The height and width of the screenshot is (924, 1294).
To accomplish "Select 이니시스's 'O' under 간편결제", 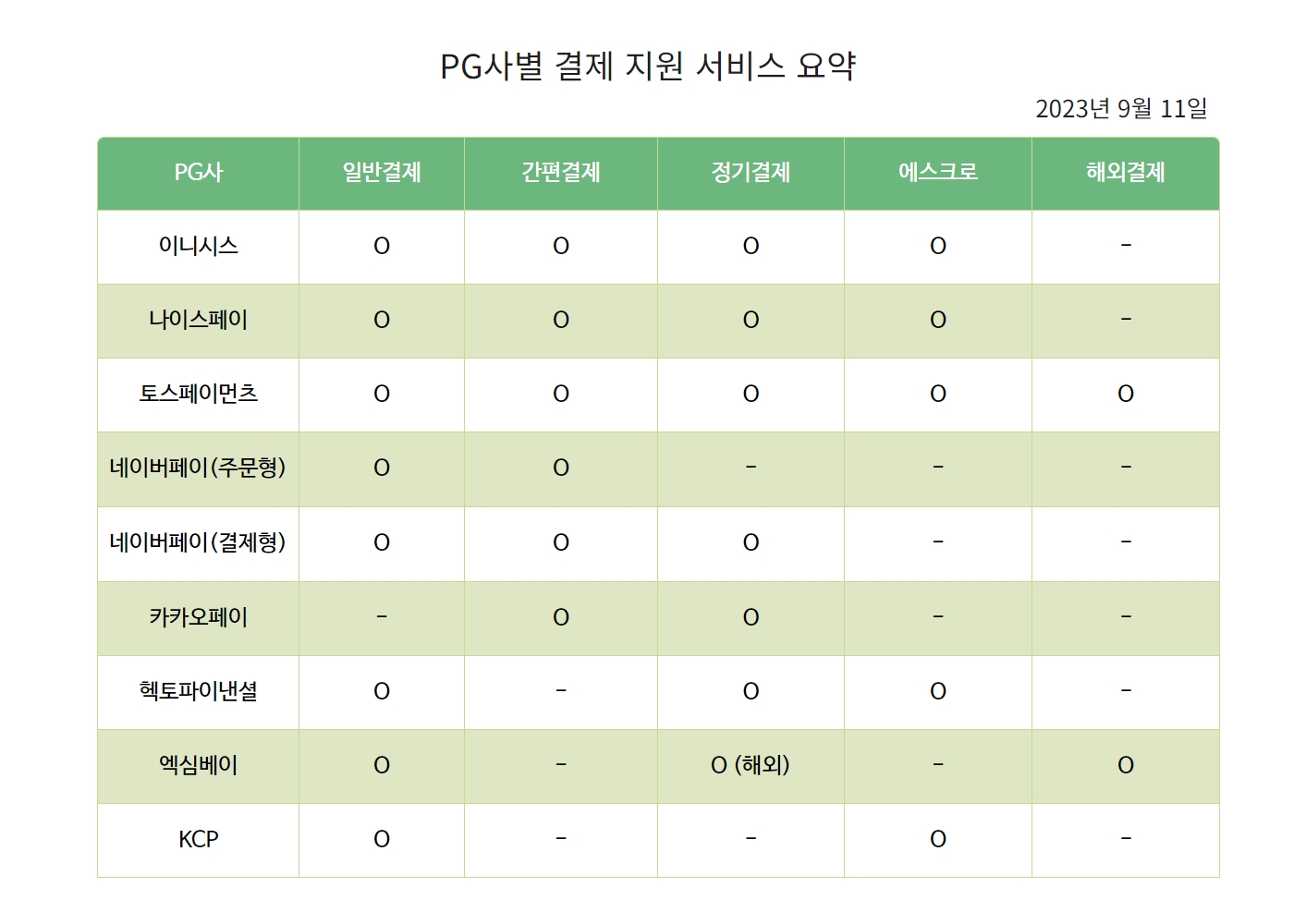I will 561,247.
